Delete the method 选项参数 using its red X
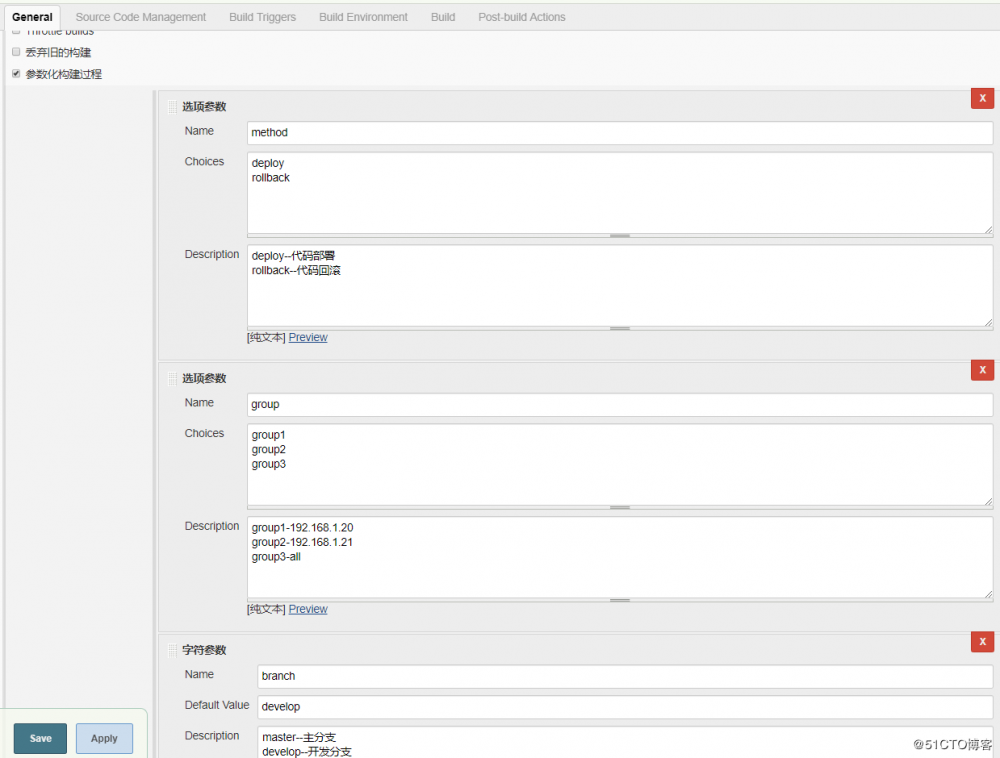 [x=982, y=98]
